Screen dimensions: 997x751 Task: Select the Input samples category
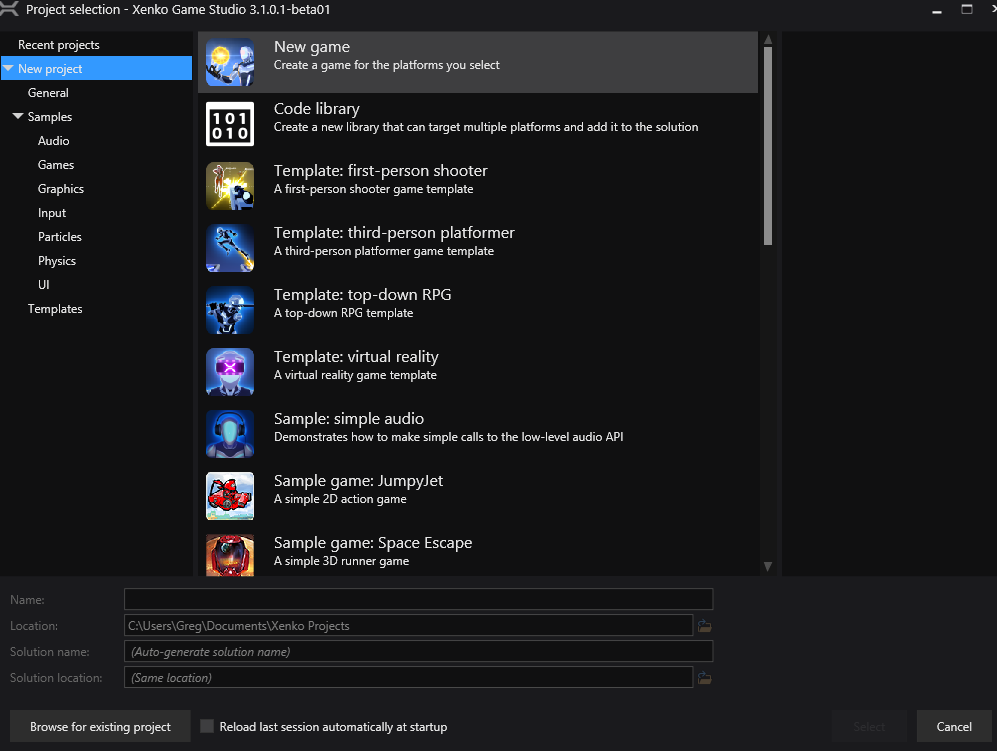[52, 213]
